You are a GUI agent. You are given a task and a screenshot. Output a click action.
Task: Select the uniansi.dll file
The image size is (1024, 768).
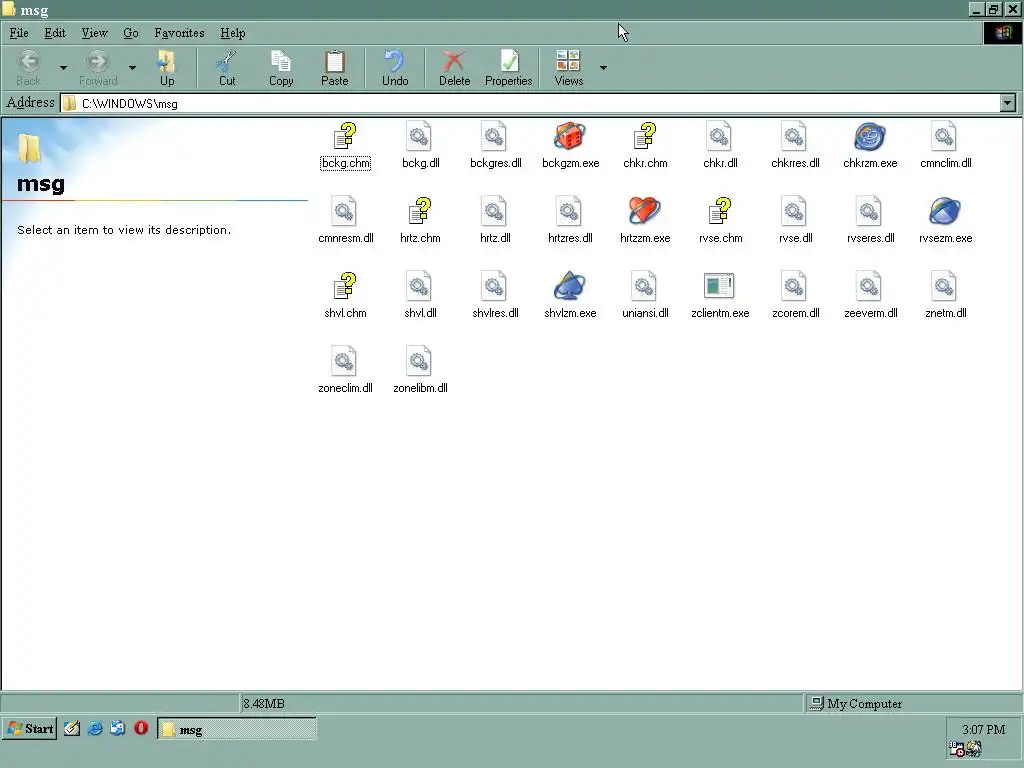click(645, 296)
